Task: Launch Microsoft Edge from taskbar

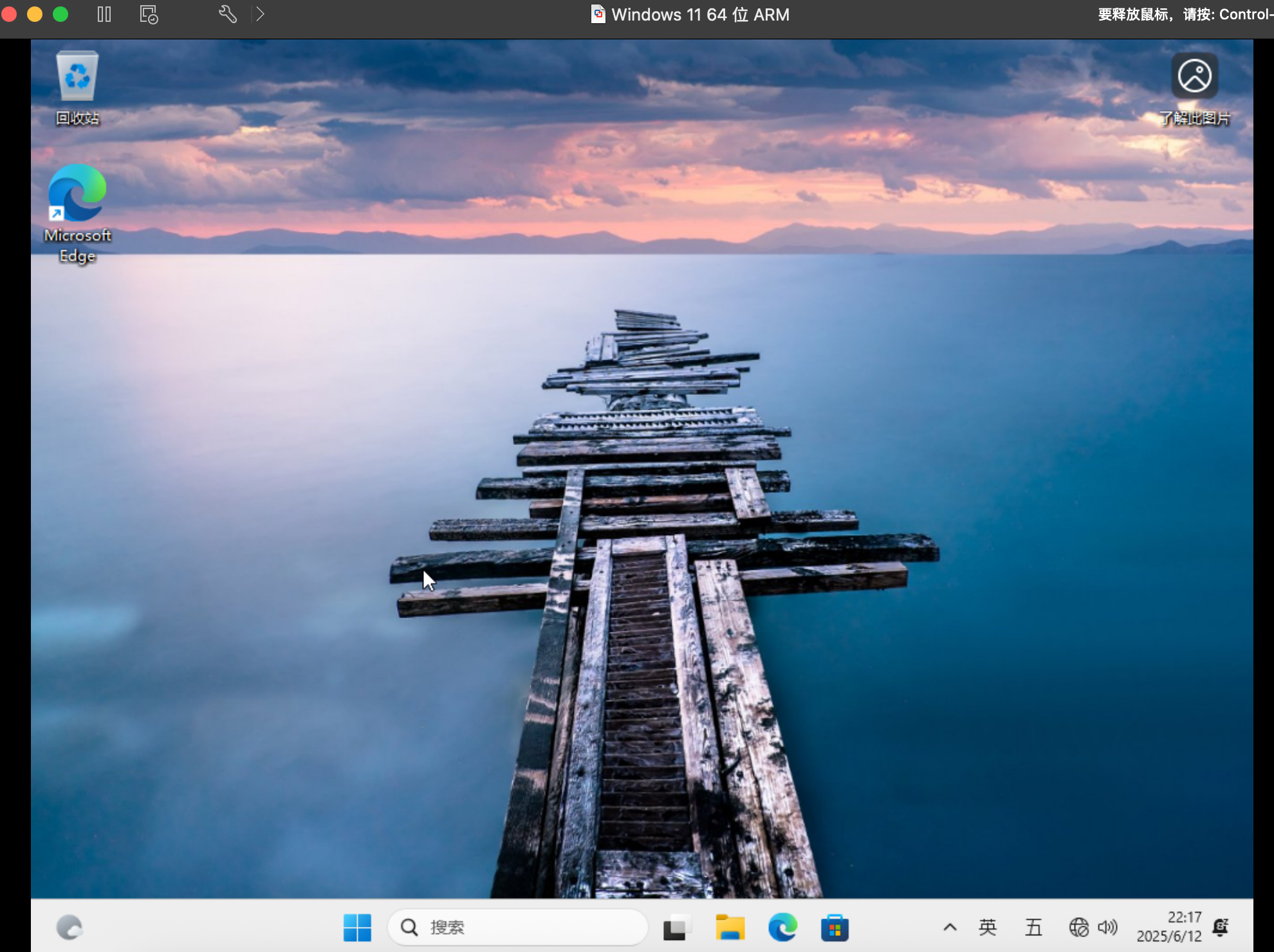Action: [x=782, y=927]
